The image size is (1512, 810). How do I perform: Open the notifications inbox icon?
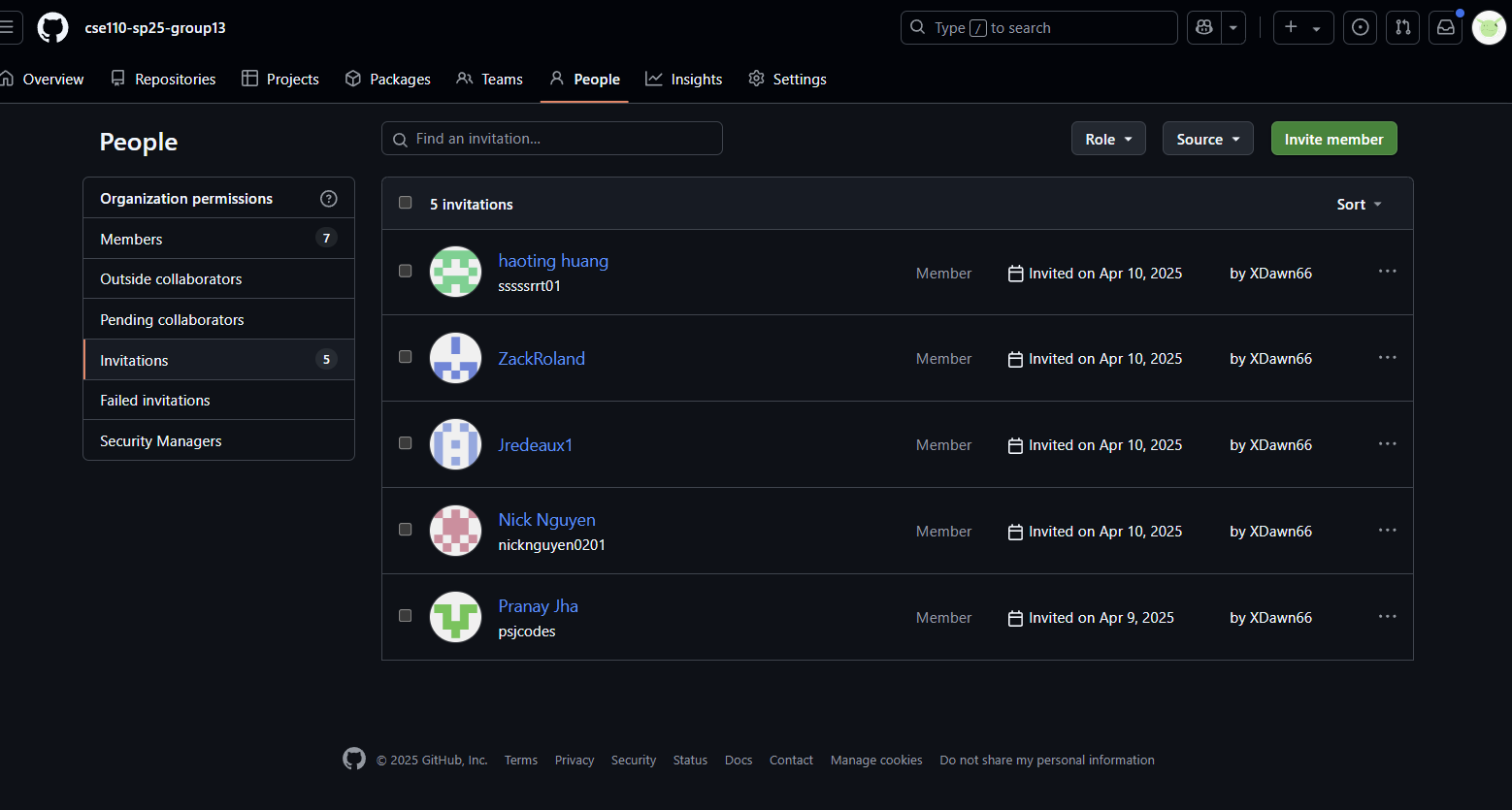(x=1446, y=27)
